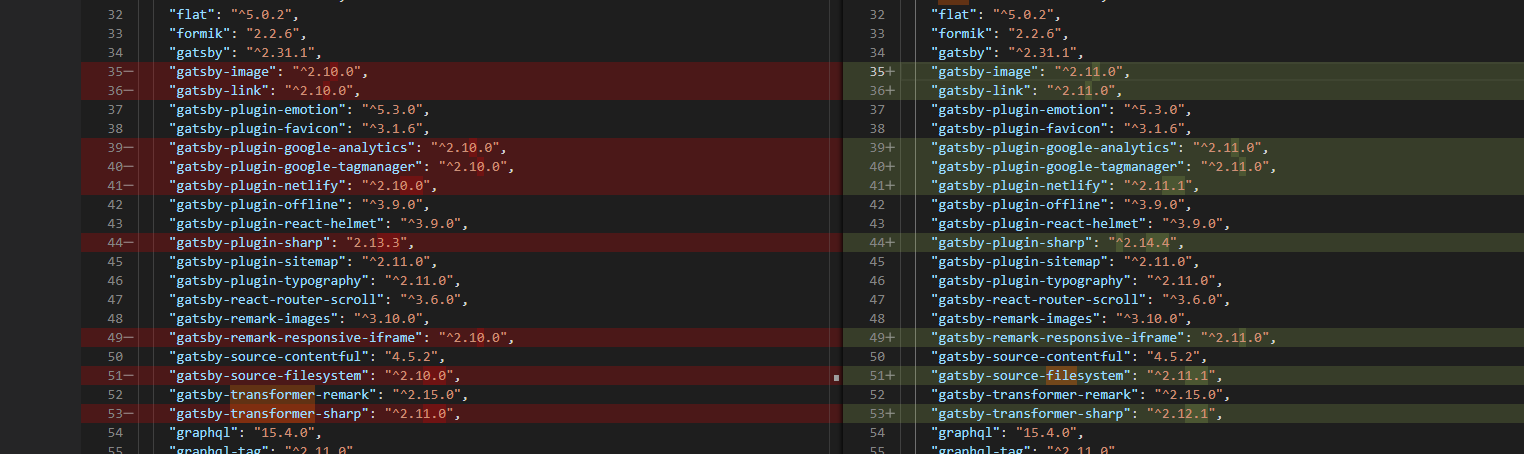Click gutter marker "53+" for added line

tap(881, 414)
